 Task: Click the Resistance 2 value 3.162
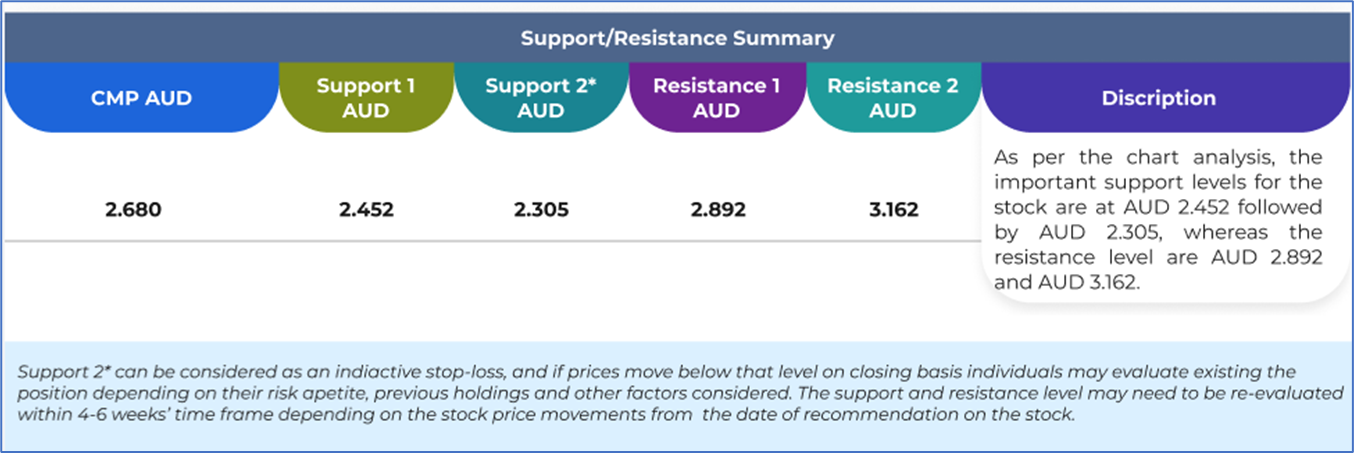892,210
